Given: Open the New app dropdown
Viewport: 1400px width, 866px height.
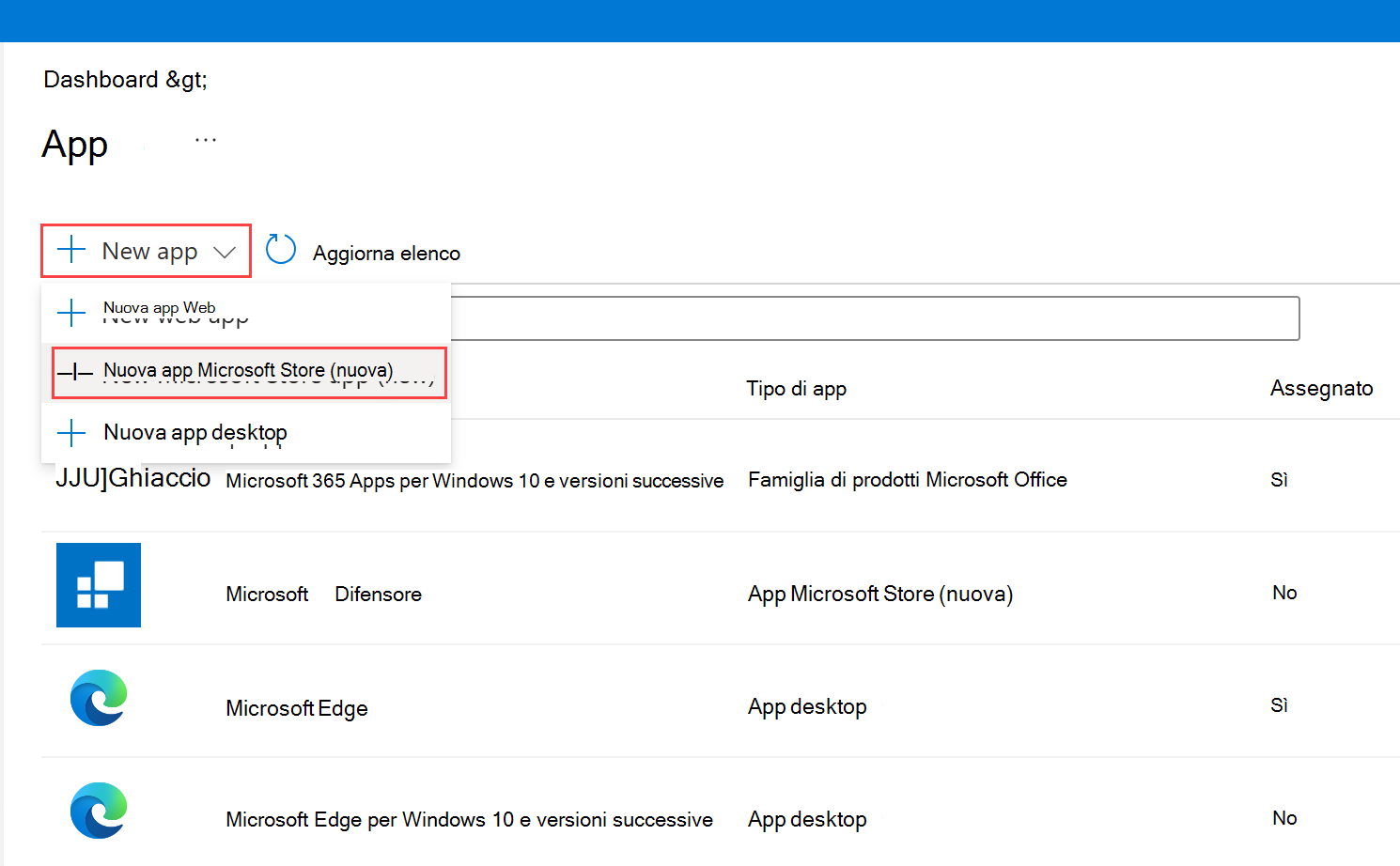Looking at the screenshot, I should pyautogui.click(x=146, y=251).
